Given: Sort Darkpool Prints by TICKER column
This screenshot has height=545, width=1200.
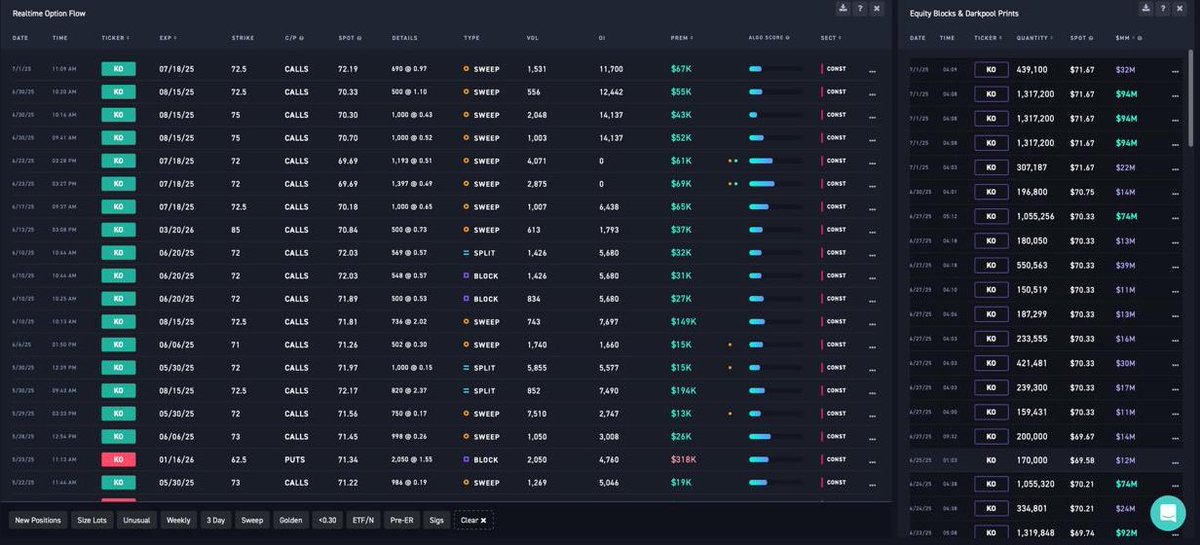Looking at the screenshot, I should click(988, 38).
